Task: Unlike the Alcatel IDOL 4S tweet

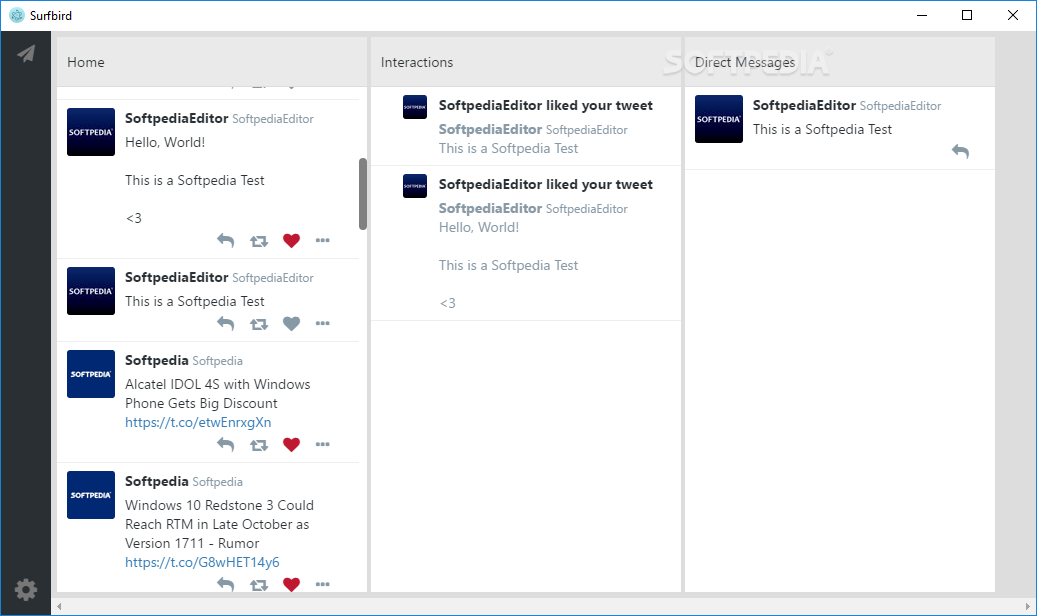Action: click(291, 445)
